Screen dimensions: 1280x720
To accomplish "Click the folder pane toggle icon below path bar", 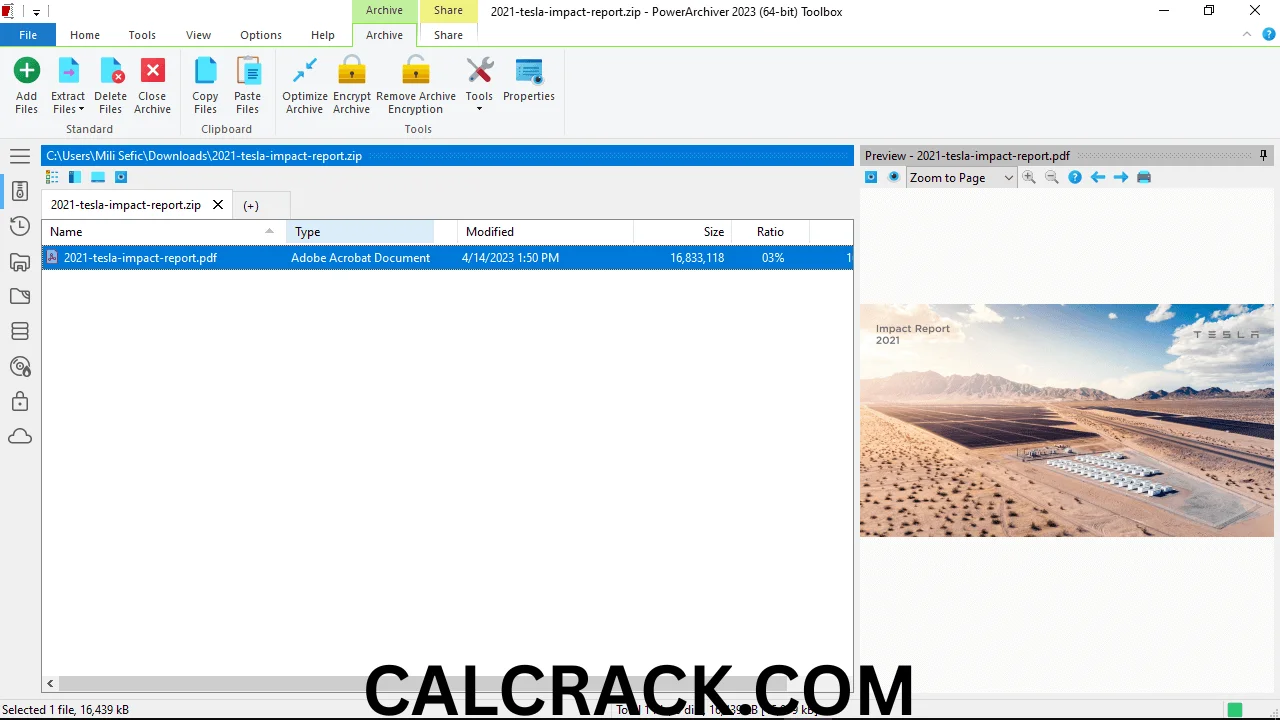I will point(75,177).
